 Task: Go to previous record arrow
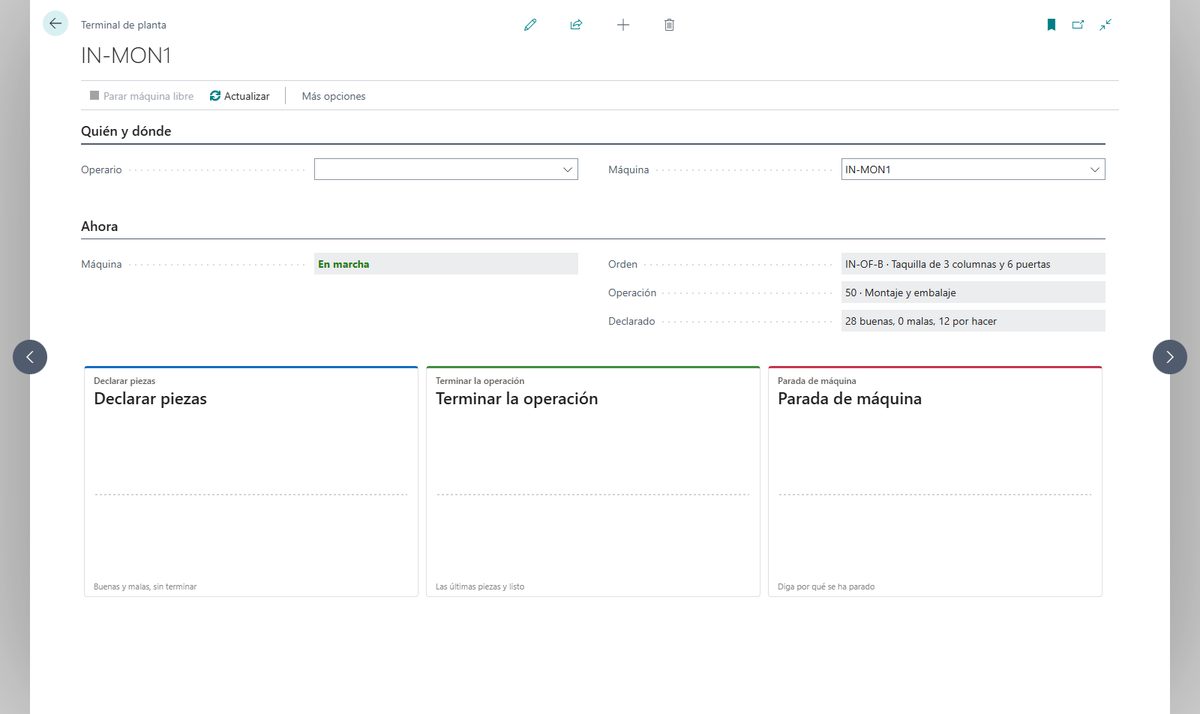coord(30,357)
